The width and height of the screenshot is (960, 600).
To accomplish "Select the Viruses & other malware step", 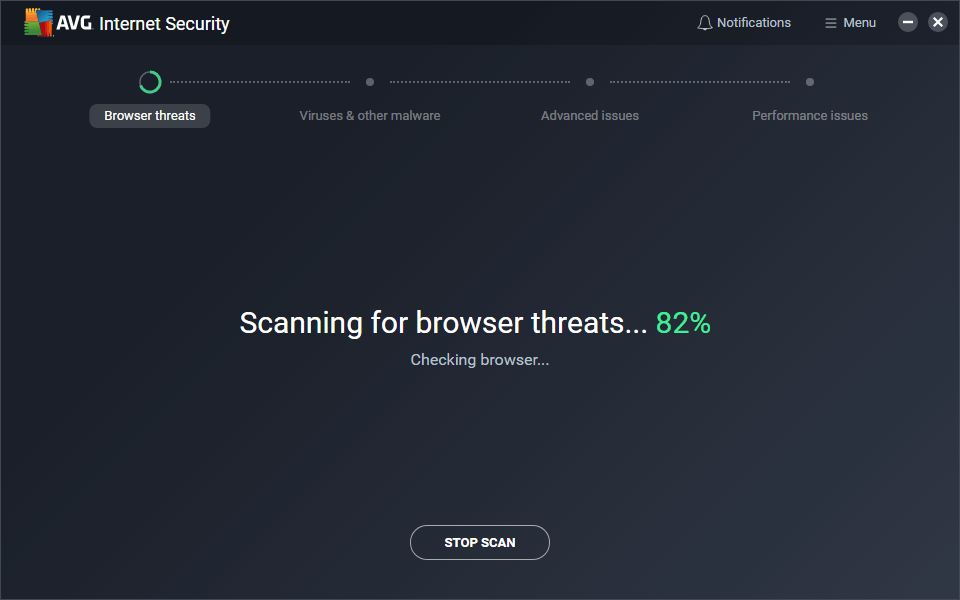I will (370, 116).
